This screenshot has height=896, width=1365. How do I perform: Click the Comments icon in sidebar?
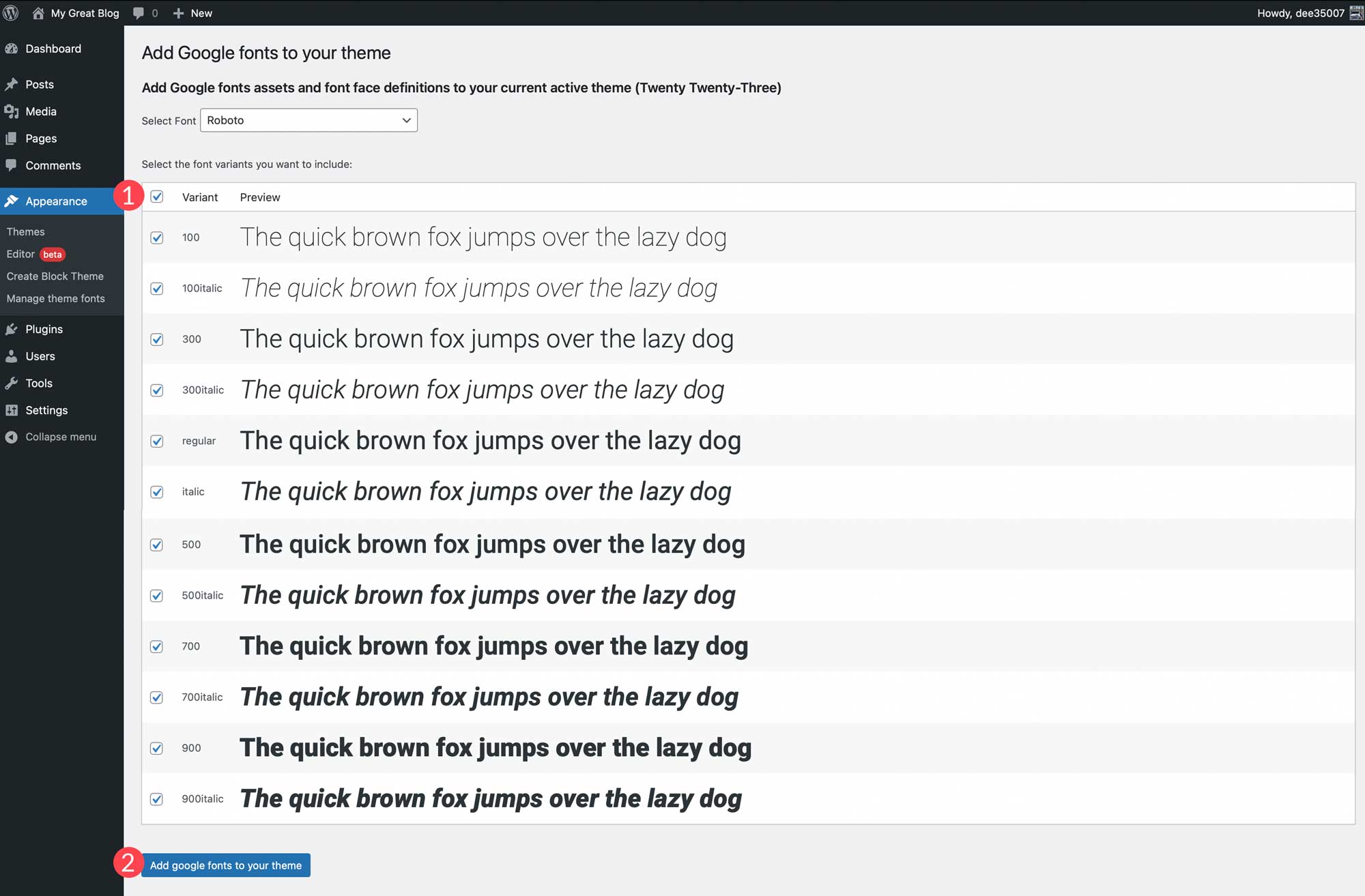click(14, 165)
